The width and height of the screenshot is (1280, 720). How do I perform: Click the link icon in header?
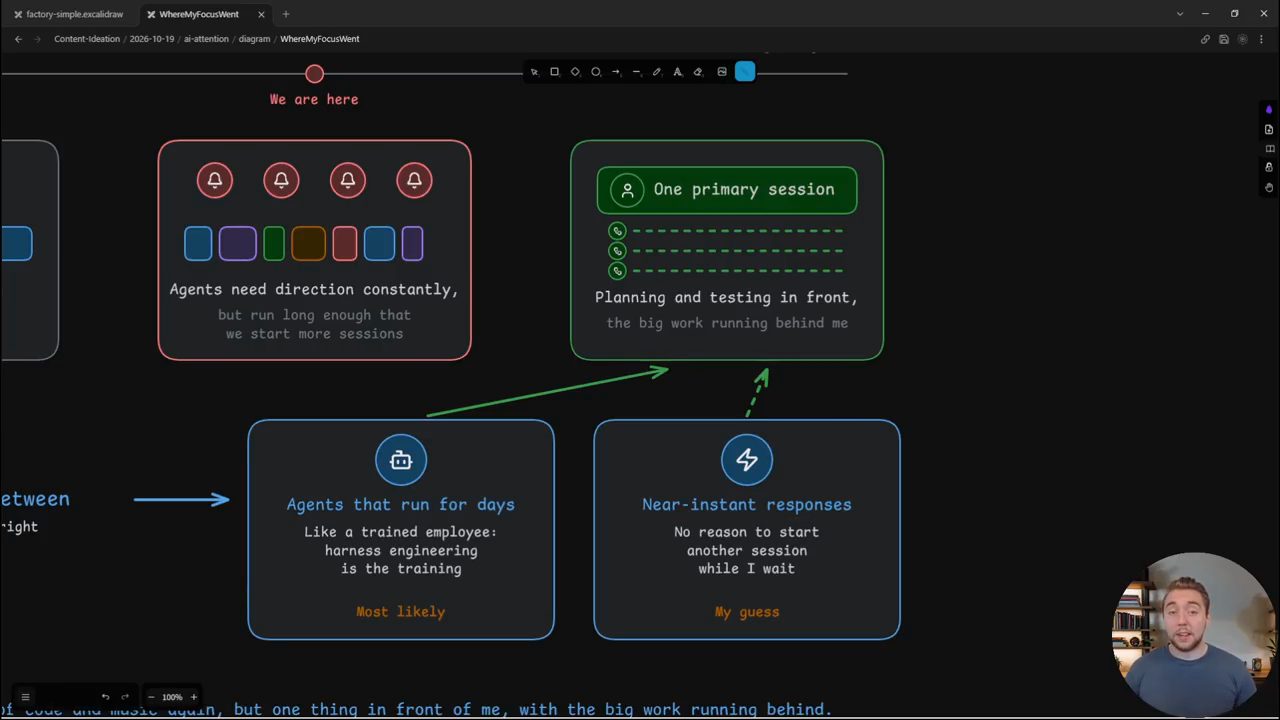click(1205, 39)
